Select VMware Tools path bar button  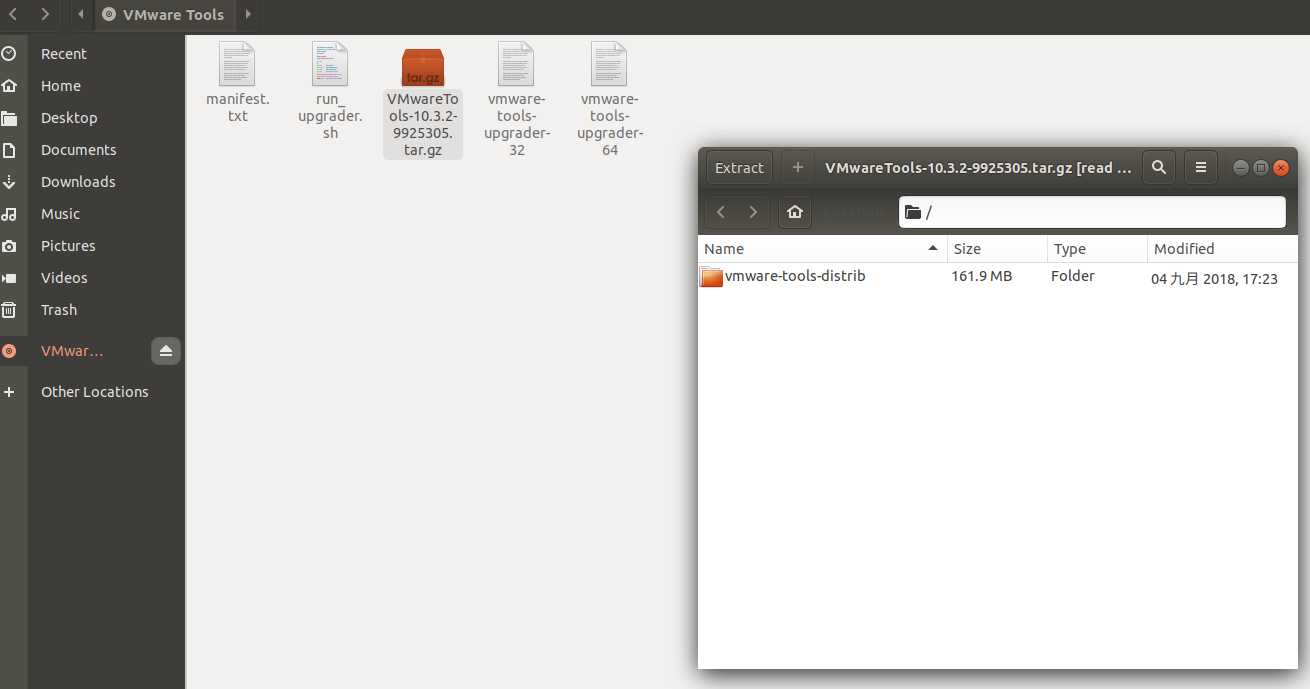(164, 14)
